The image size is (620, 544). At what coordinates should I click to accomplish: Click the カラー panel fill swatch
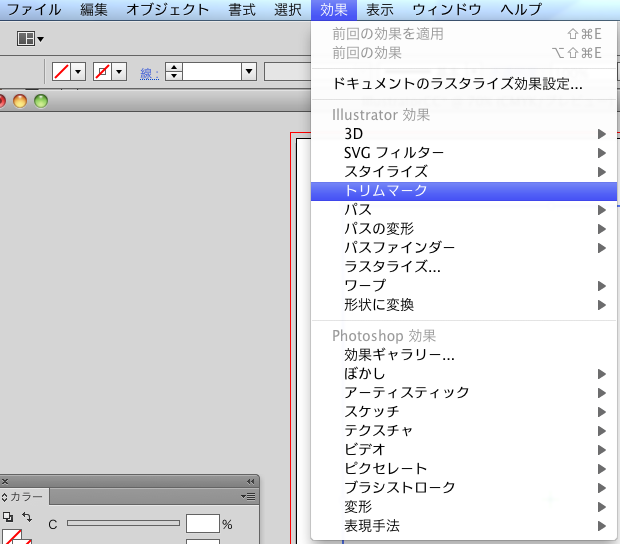(x=12, y=537)
